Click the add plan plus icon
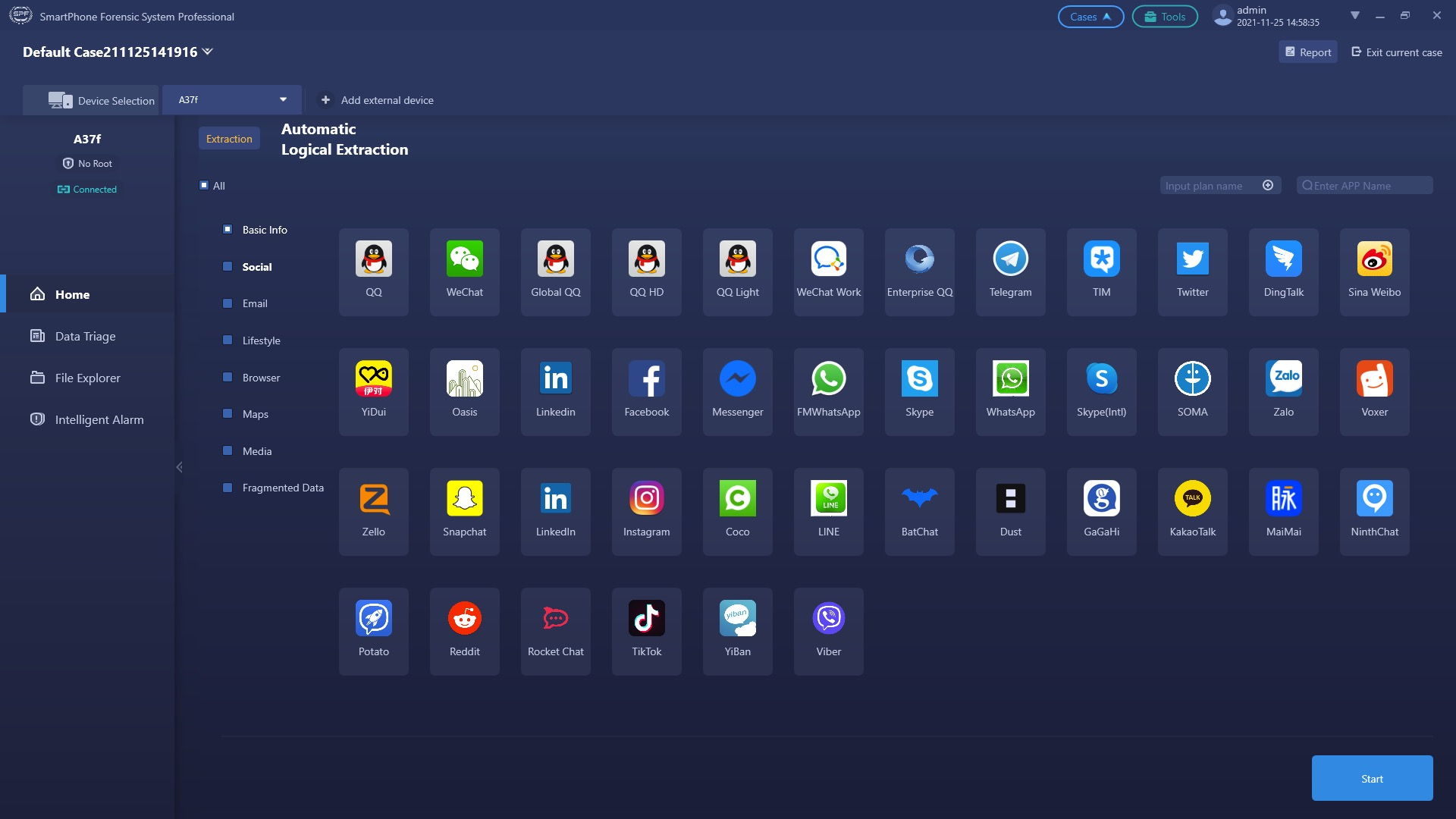Image resolution: width=1456 pixels, height=819 pixels. click(1268, 186)
